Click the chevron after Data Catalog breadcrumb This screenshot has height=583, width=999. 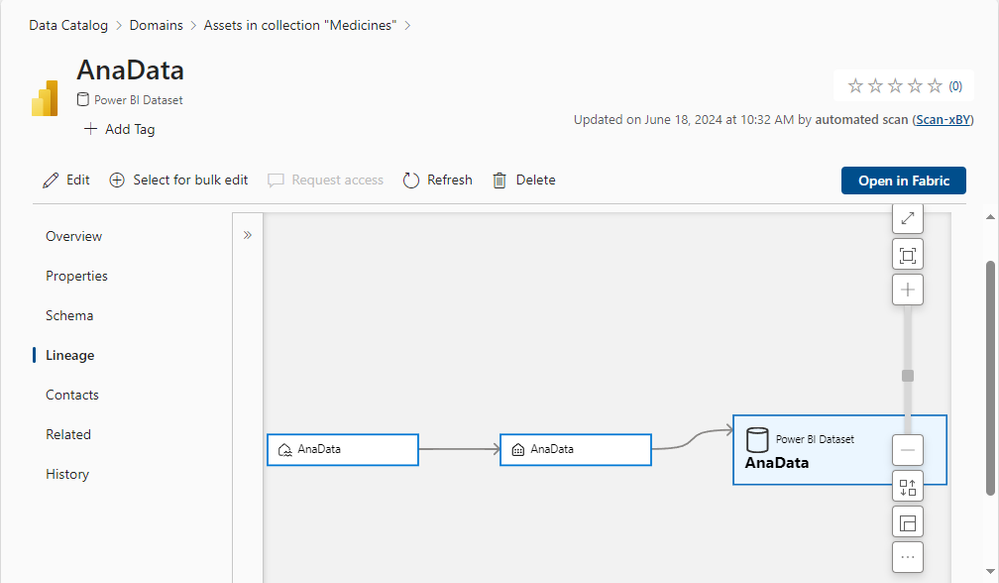(119, 26)
